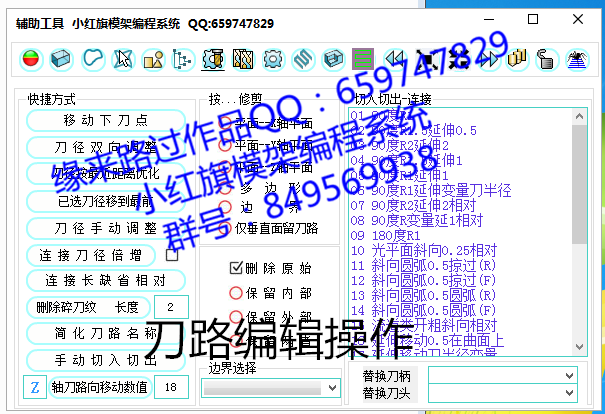Click the 轴刀路向移动数值 button
The height and width of the screenshot is (414, 605).
(100, 387)
